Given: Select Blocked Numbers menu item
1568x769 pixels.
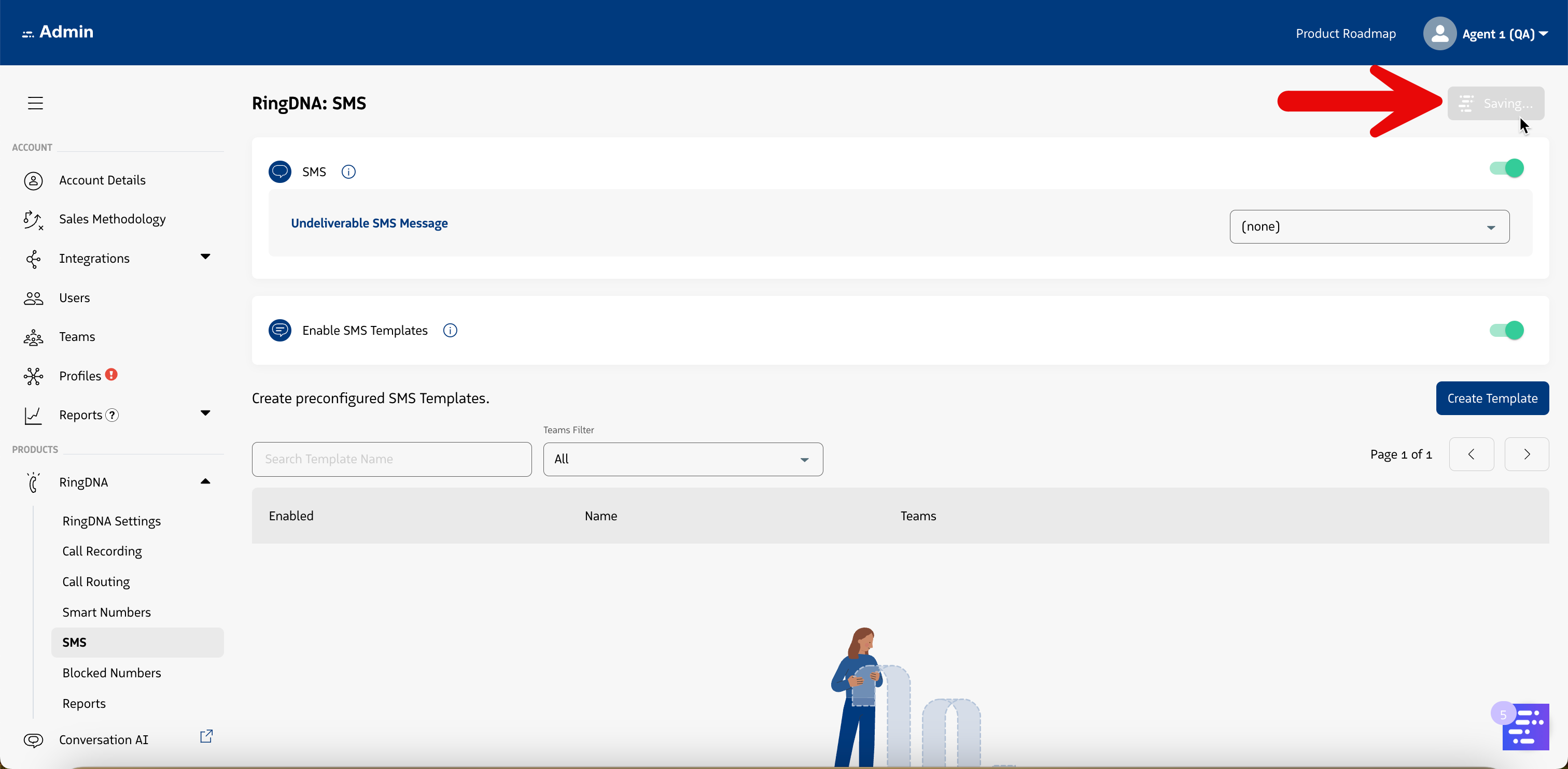Looking at the screenshot, I should (x=111, y=673).
